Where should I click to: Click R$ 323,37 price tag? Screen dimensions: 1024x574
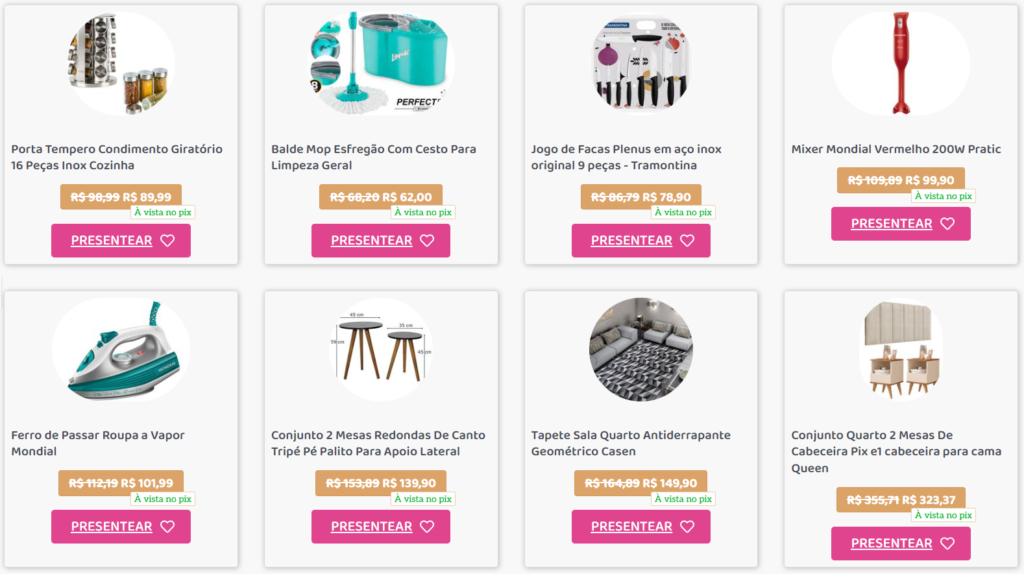928,500
